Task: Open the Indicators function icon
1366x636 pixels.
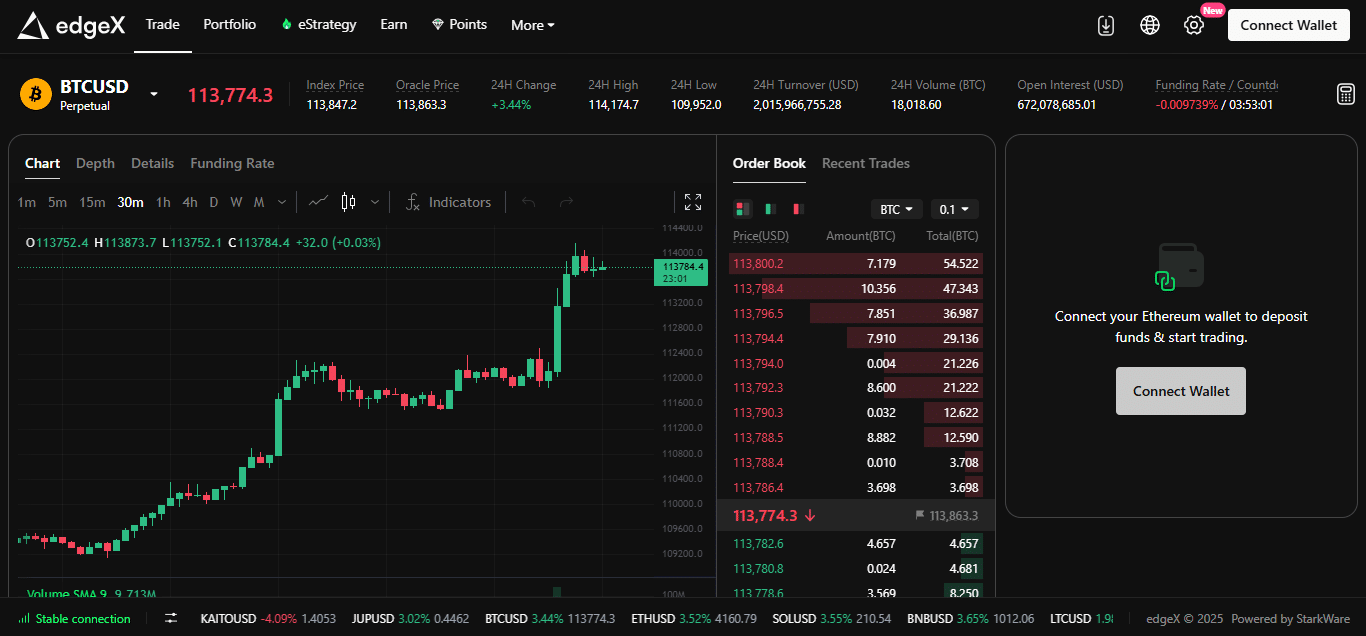Action: 412,202
